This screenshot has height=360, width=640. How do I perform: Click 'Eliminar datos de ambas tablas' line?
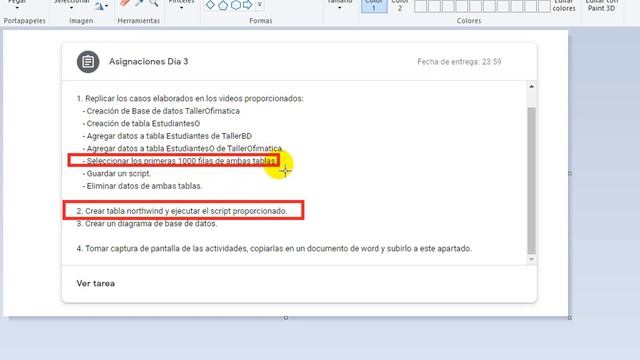(142, 186)
